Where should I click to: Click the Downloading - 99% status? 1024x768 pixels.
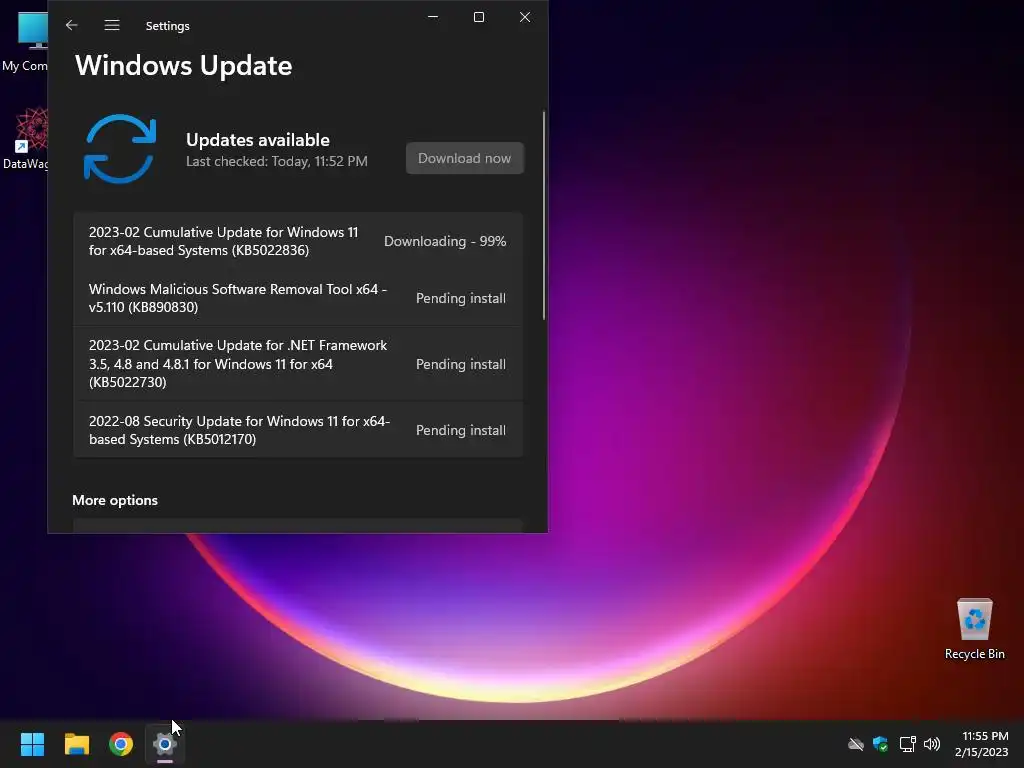pos(445,241)
